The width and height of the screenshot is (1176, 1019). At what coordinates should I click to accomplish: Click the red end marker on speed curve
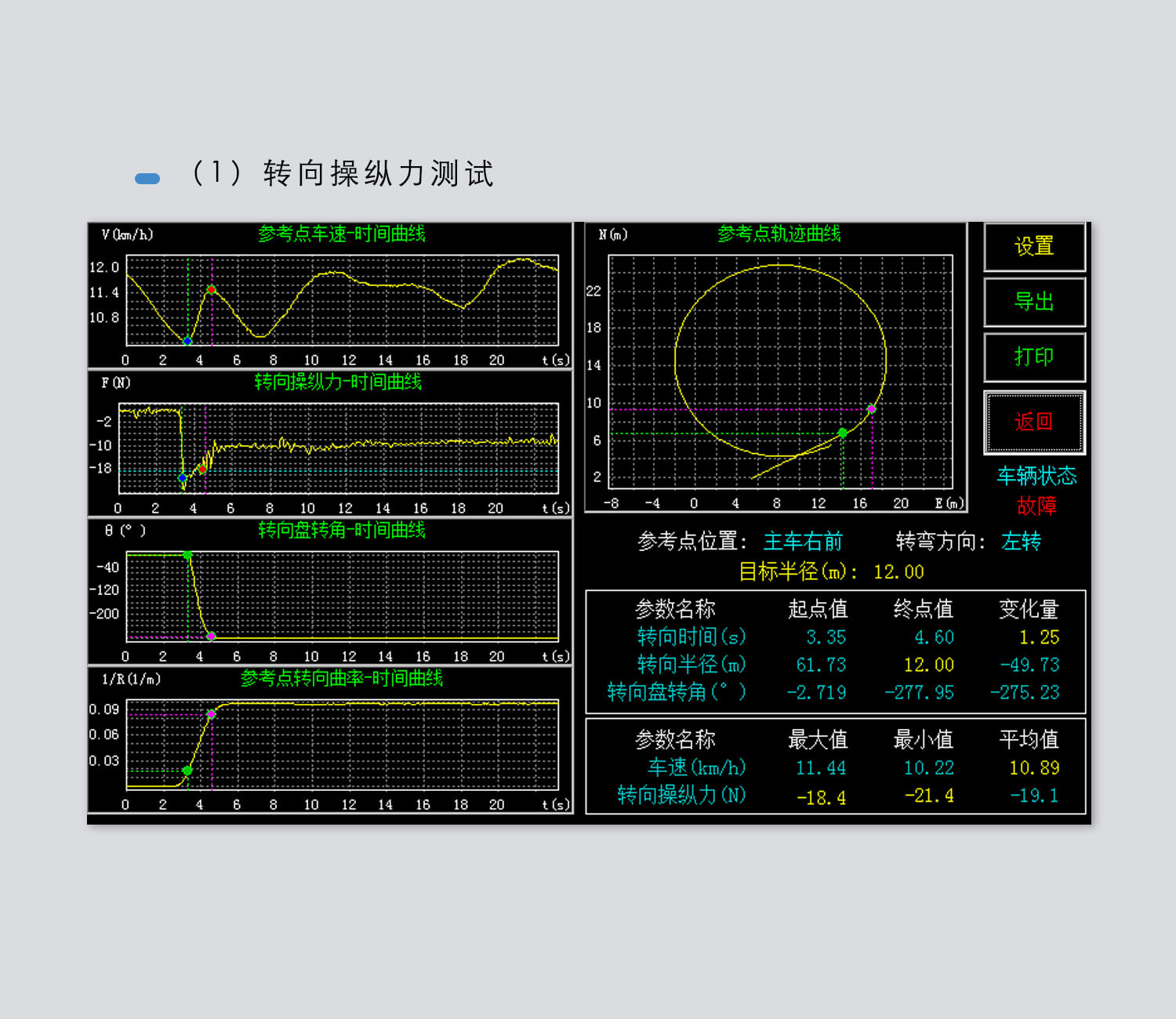click(211, 290)
